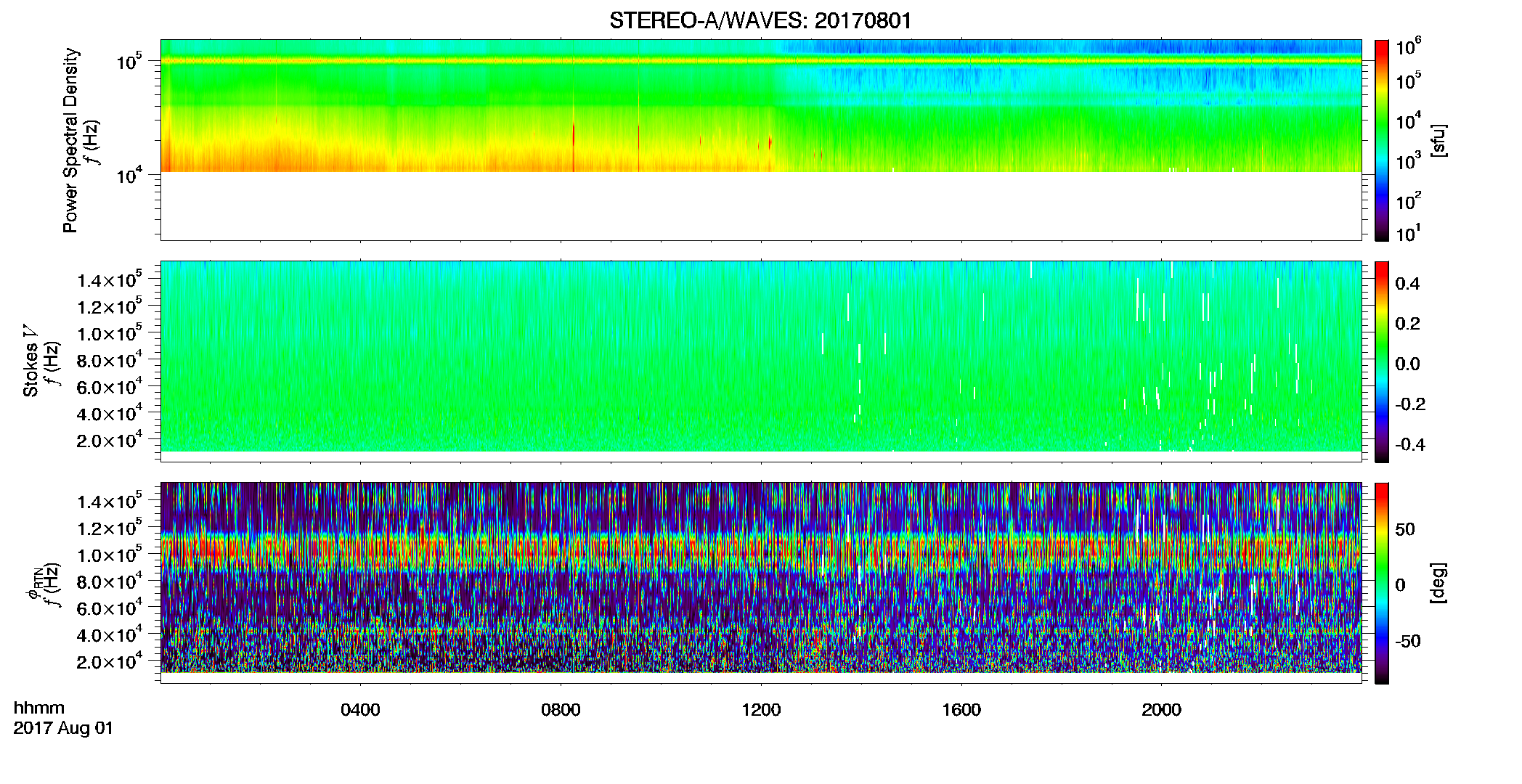Click the [deg] unit label beside bottom color bar
1522x784 pixels.
point(1438,583)
